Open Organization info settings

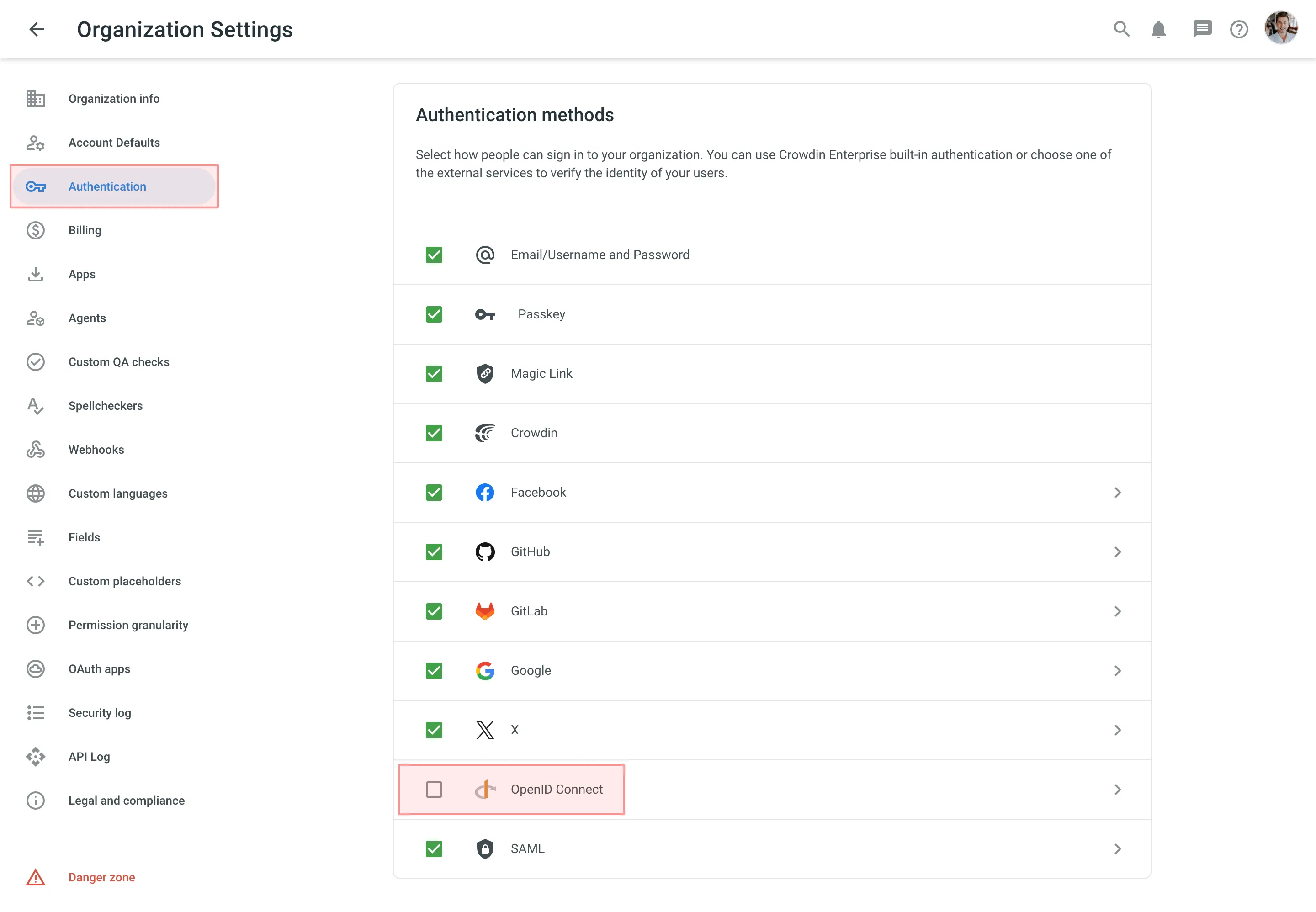(113, 99)
